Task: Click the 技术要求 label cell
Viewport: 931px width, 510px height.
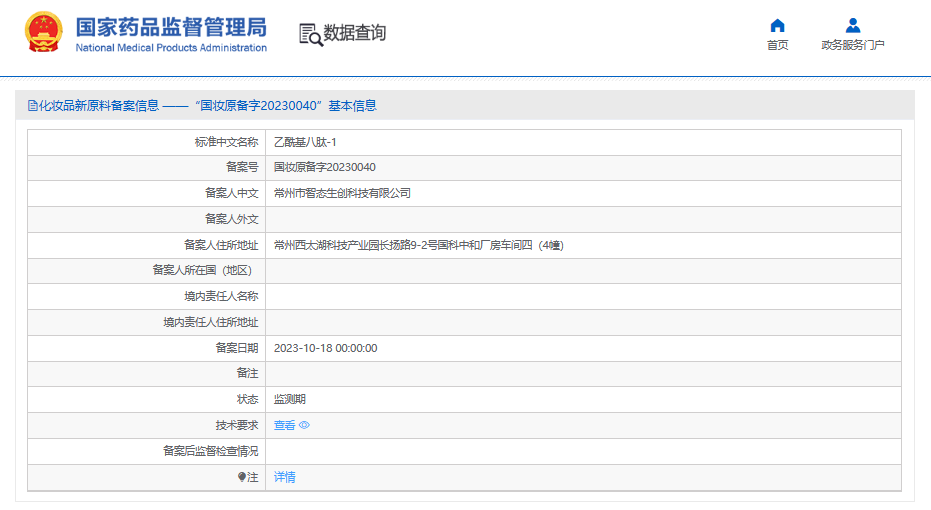Action: click(147, 426)
